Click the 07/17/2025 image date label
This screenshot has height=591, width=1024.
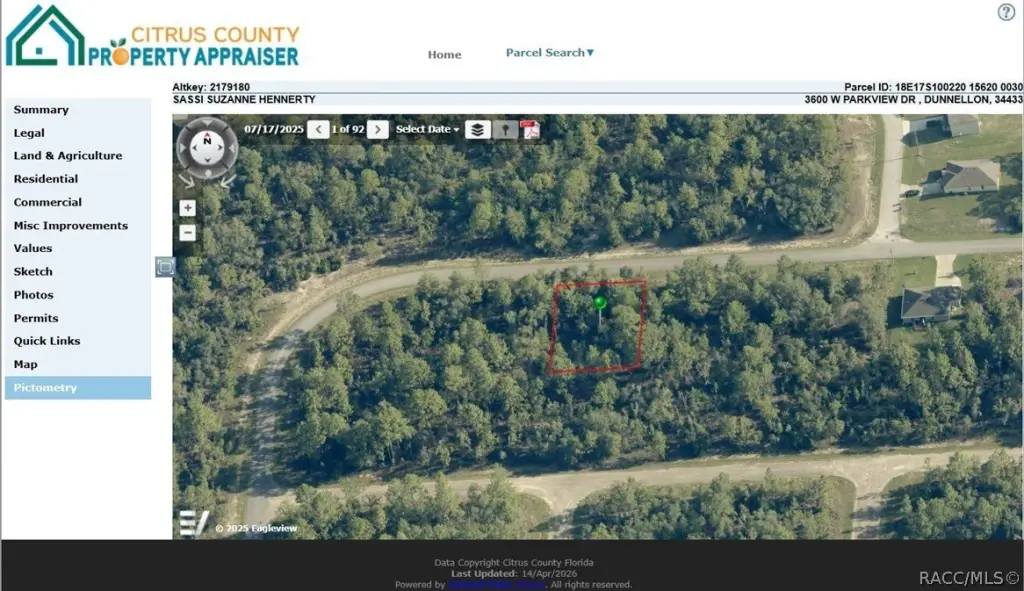[x=274, y=129]
